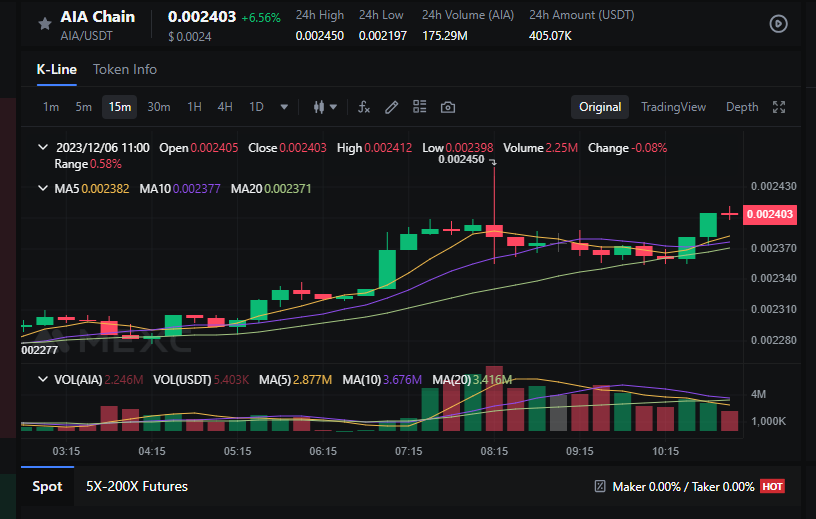This screenshot has width=816, height=519.
Task: Click the 0.002340 price axis label
Action: (x=773, y=279)
